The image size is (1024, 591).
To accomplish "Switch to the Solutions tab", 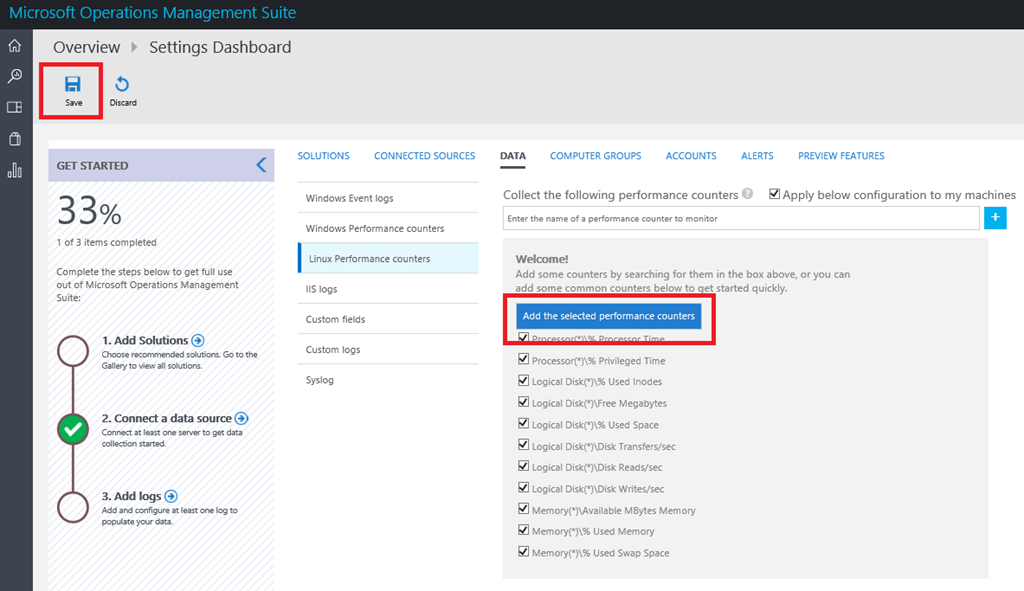I will (323, 156).
